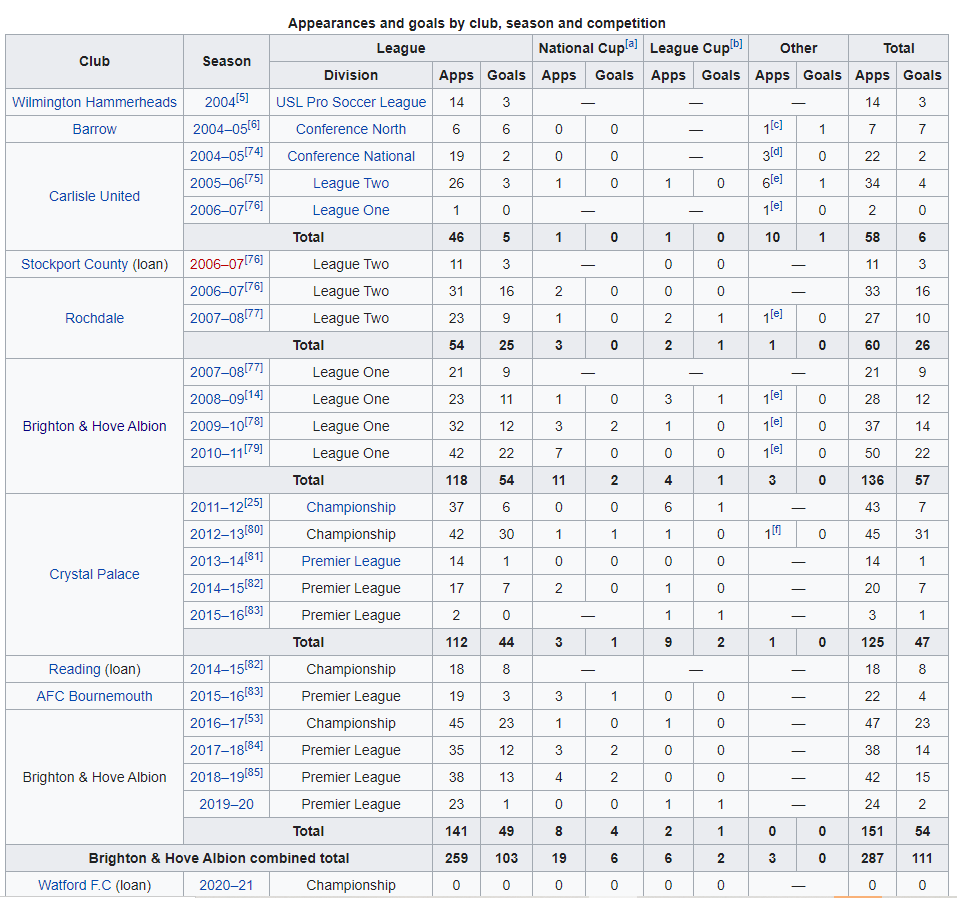Click the Premier League link for 2013–14
The width and height of the screenshot is (957, 898).
(350, 561)
